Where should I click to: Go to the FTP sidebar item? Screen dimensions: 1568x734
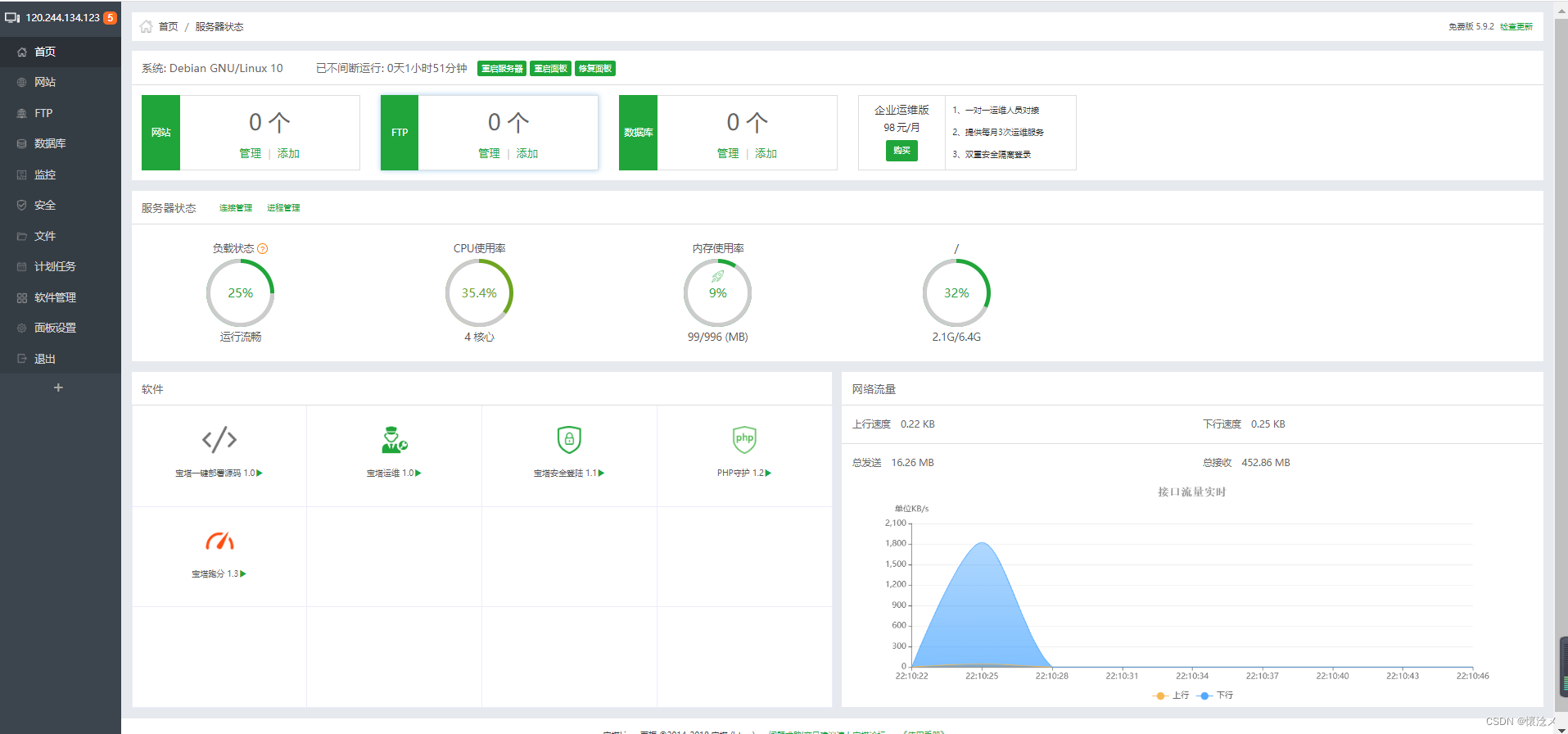[61, 113]
